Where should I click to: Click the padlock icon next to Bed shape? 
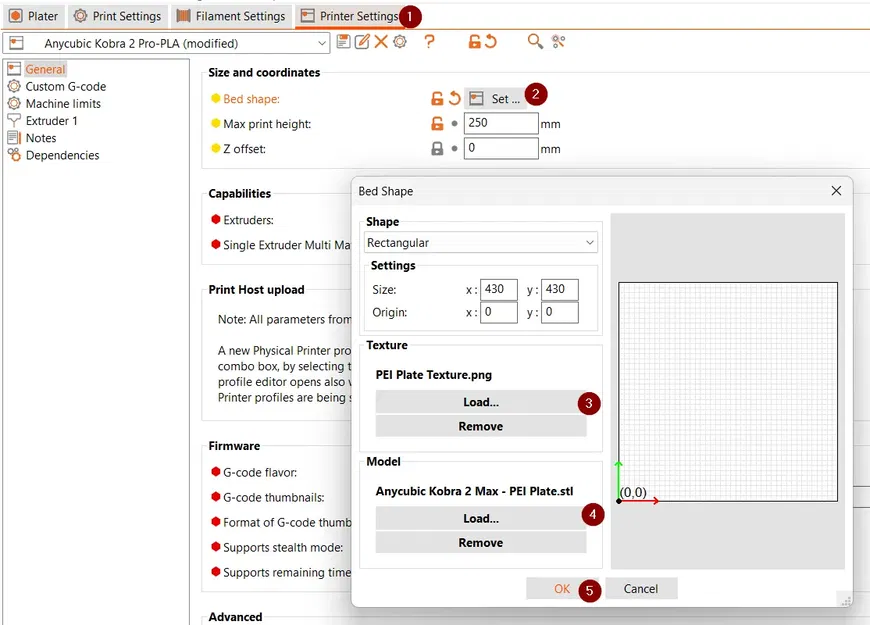click(437, 99)
